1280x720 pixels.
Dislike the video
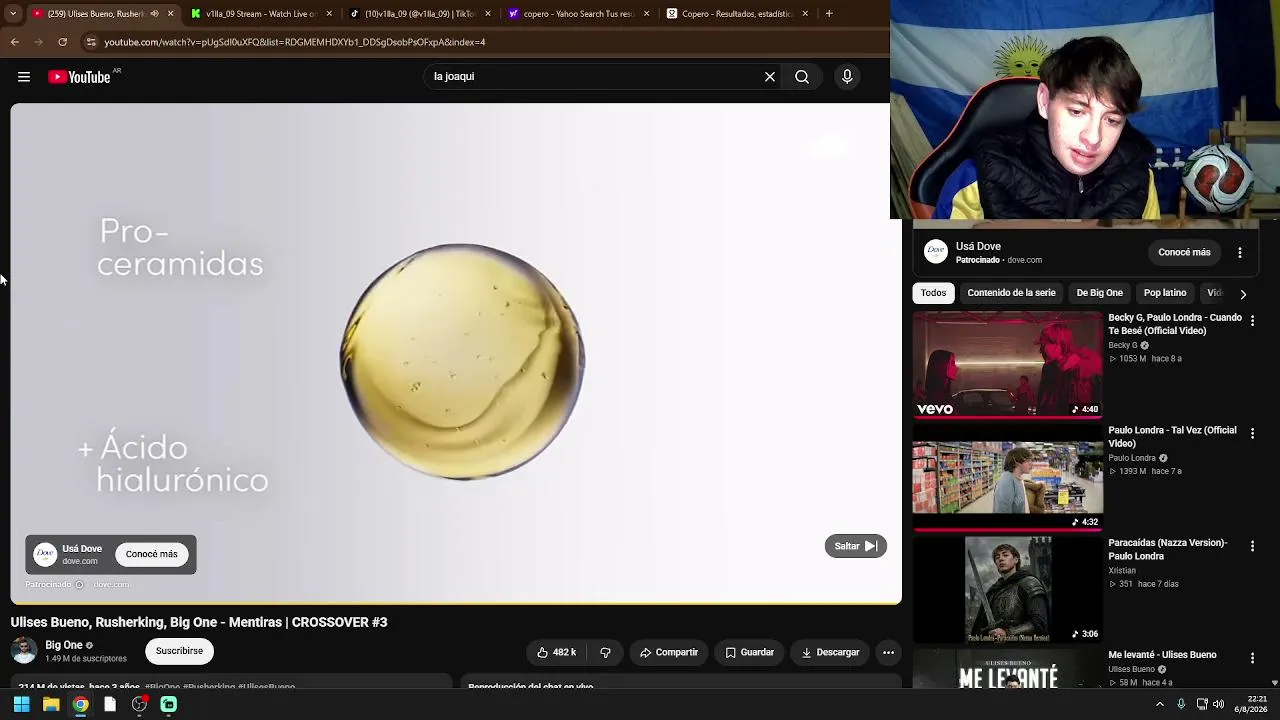[x=605, y=653]
